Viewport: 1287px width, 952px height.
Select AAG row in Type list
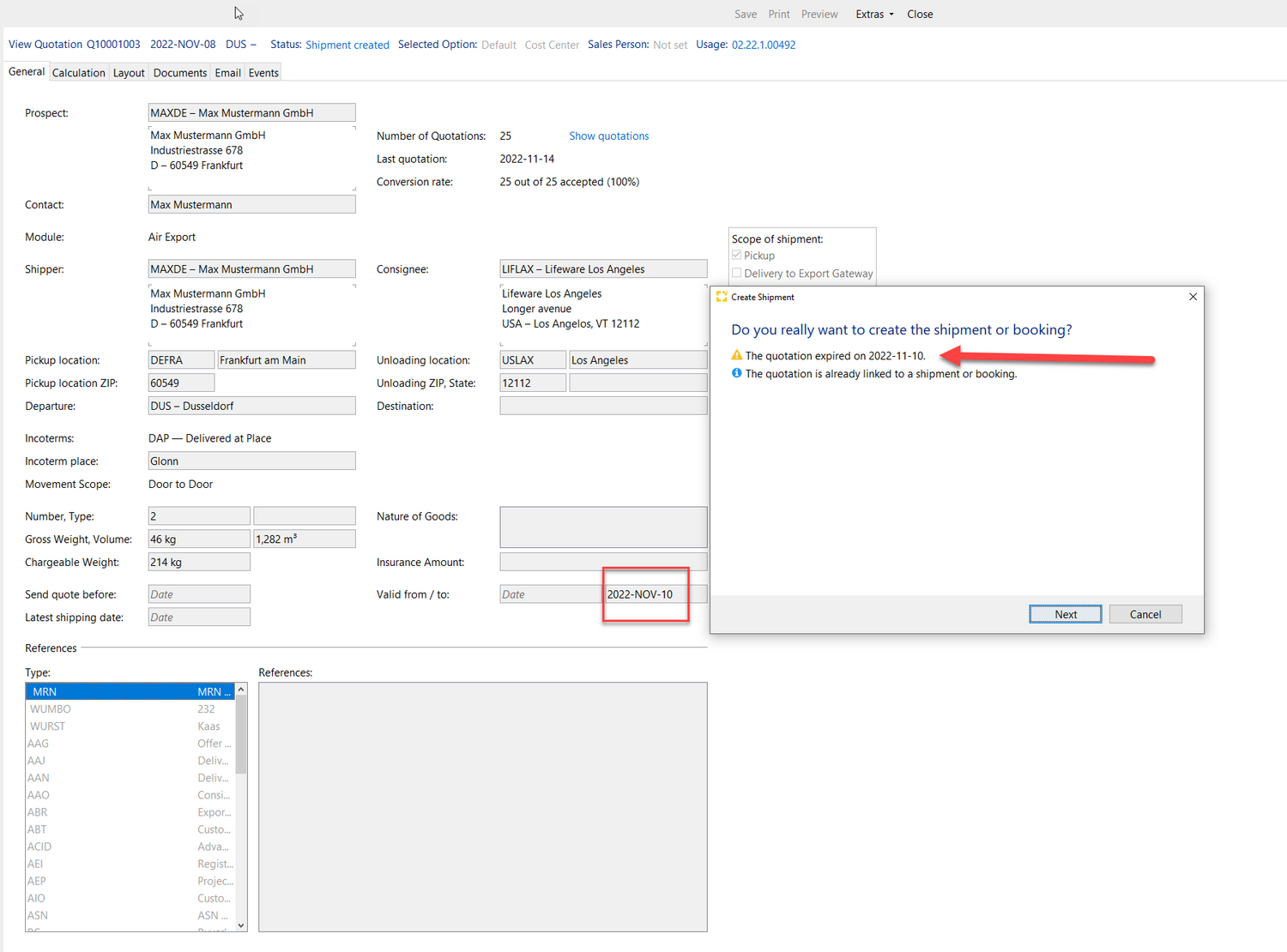(x=130, y=743)
